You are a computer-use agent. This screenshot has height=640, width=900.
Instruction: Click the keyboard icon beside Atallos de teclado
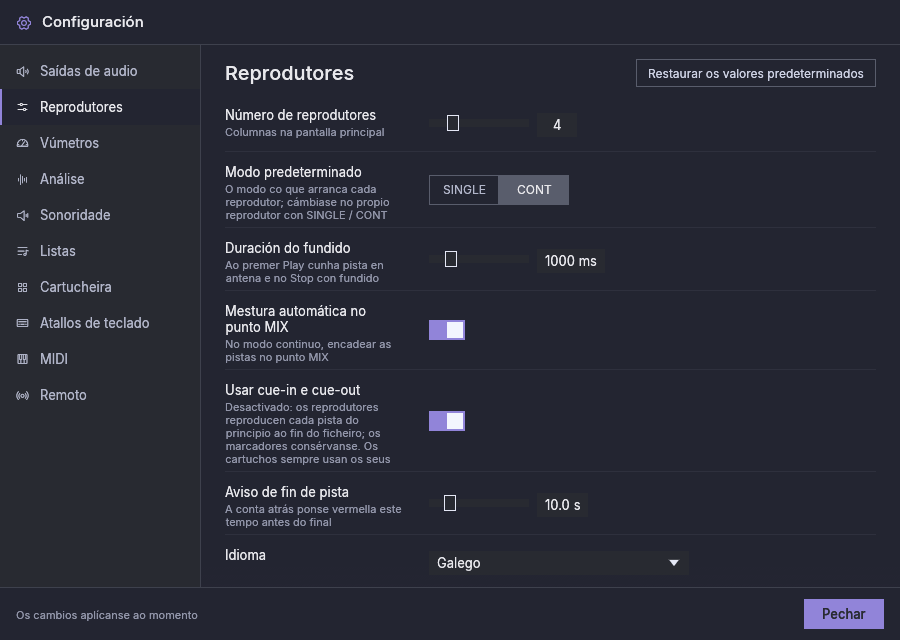[x=22, y=323]
